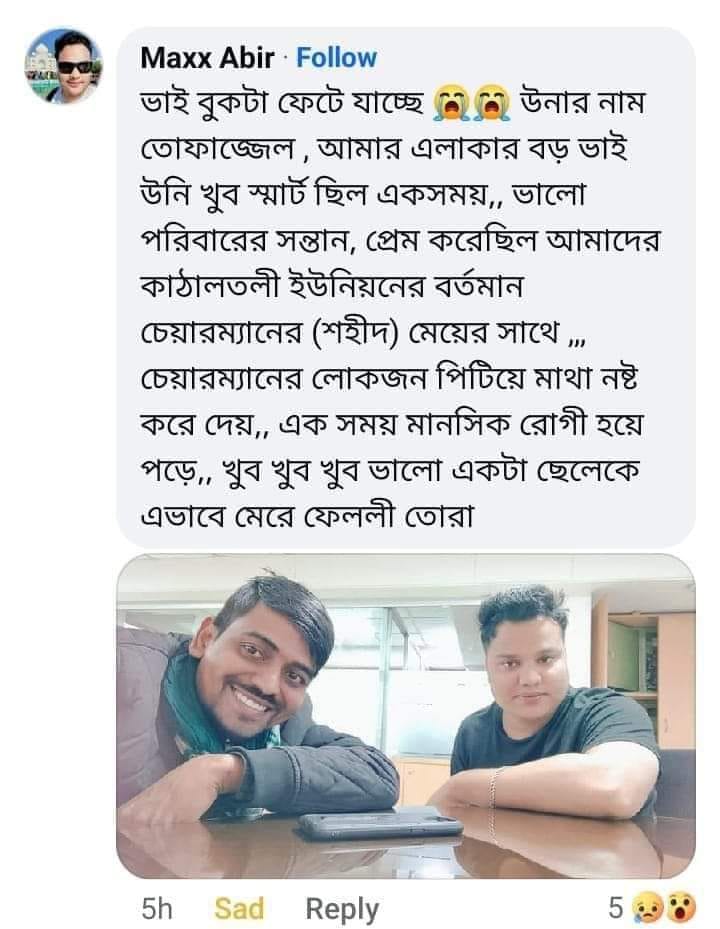Click the second crying emoji in the comment
This screenshot has height=929, width=720.
[x=493, y=102]
